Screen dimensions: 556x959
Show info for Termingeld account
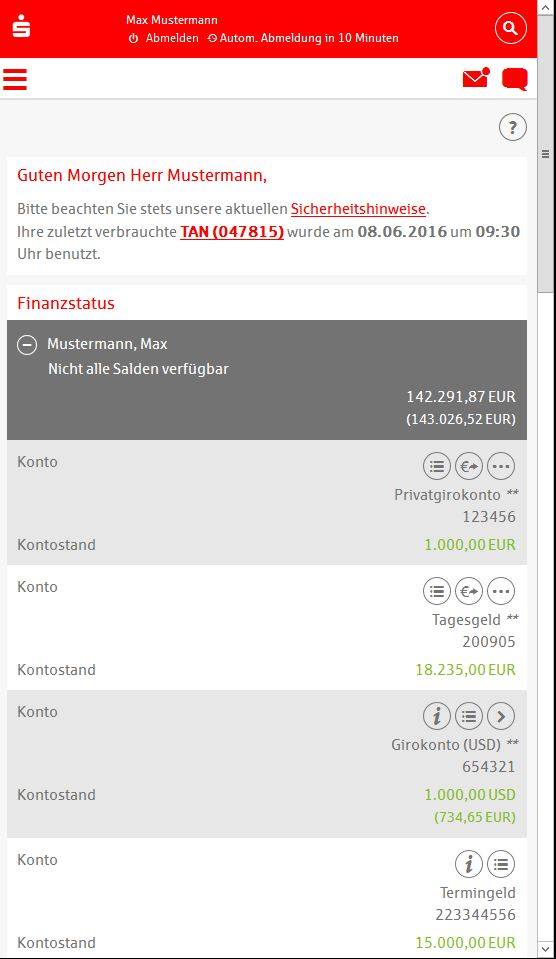click(x=469, y=864)
